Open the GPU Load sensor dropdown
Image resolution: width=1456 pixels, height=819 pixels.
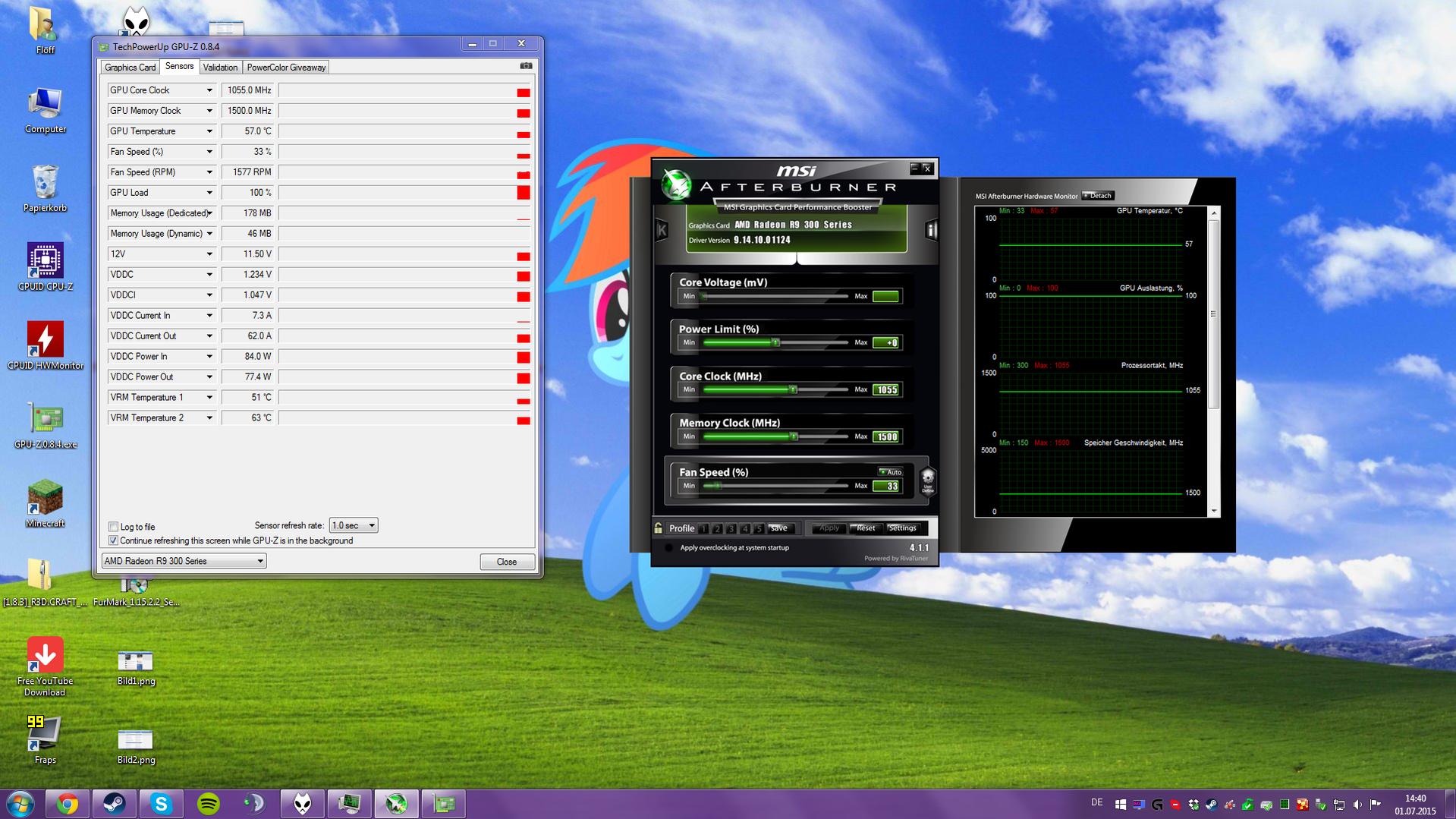coord(209,193)
